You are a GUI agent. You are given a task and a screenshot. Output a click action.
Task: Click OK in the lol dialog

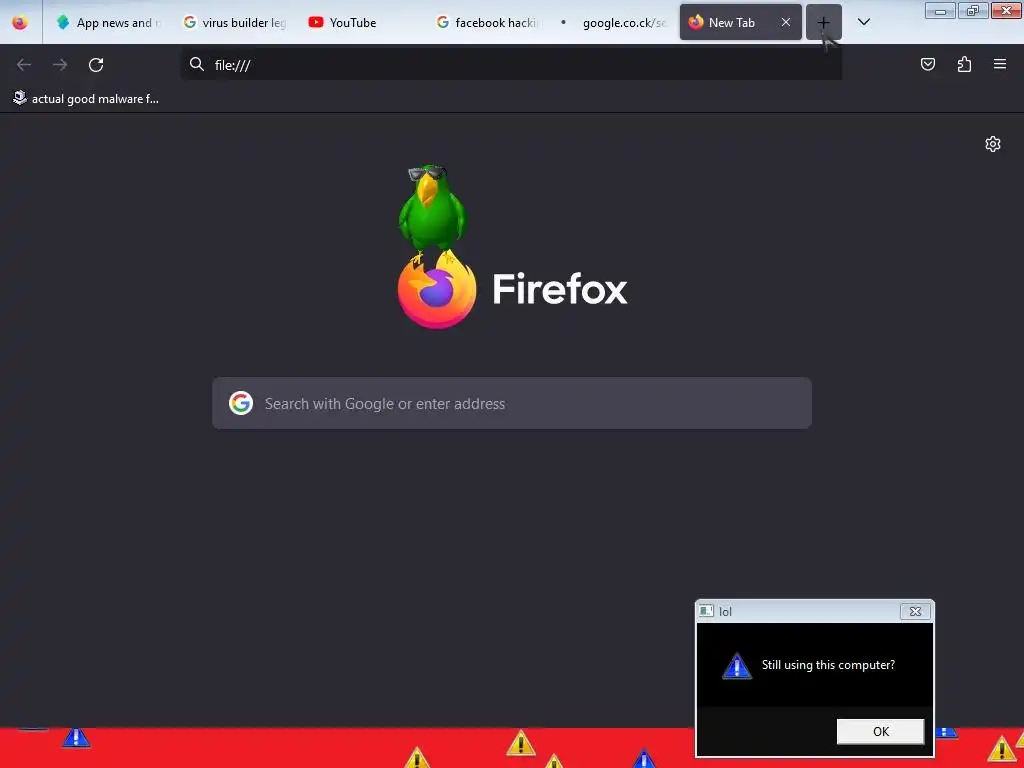(880, 731)
